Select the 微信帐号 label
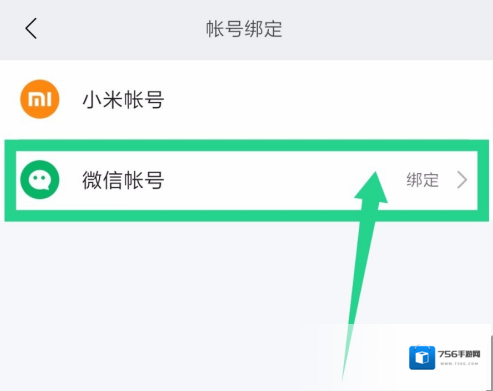This screenshot has width=493, height=391. (123, 180)
